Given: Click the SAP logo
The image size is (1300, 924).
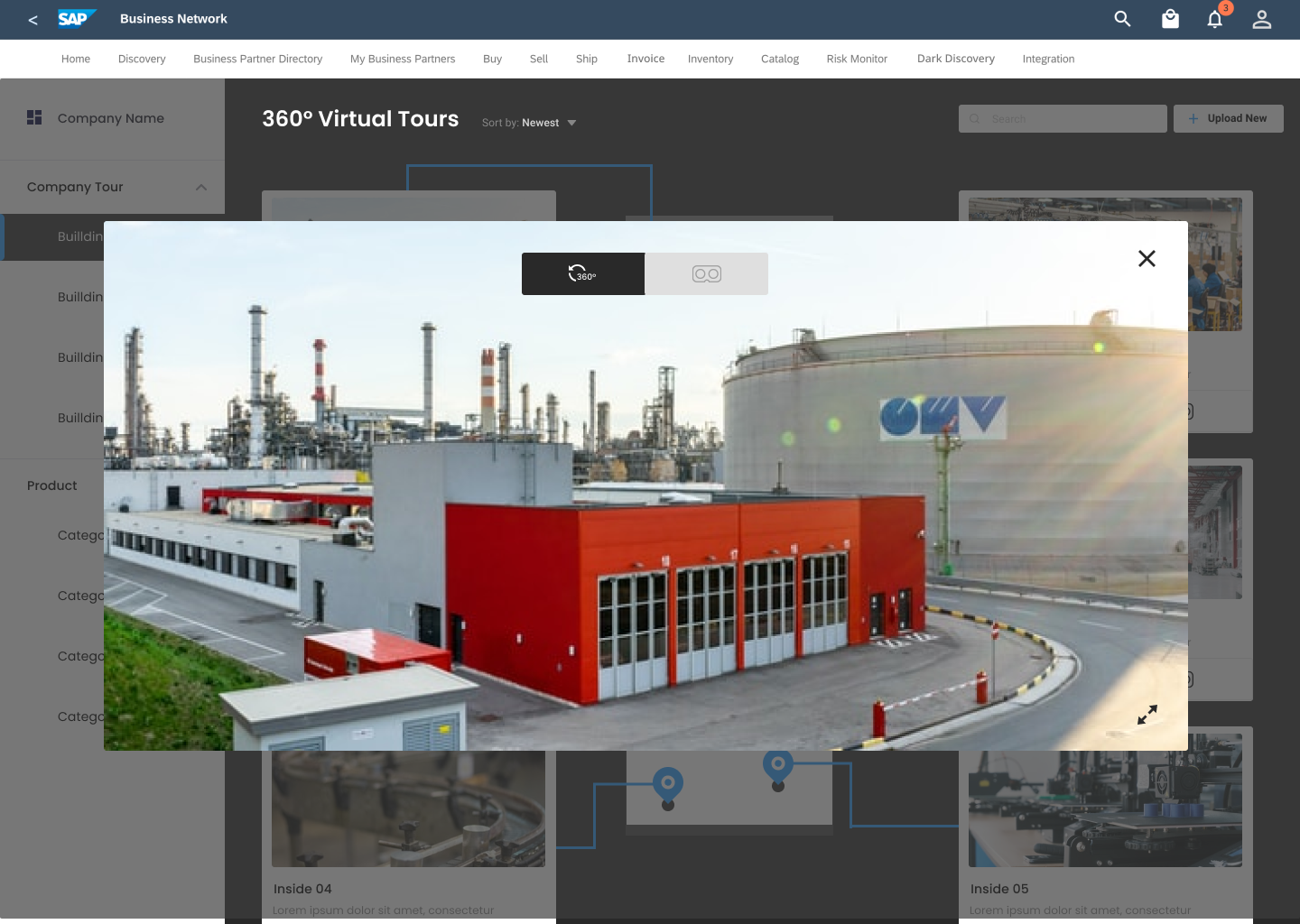Looking at the screenshot, I should (77, 19).
